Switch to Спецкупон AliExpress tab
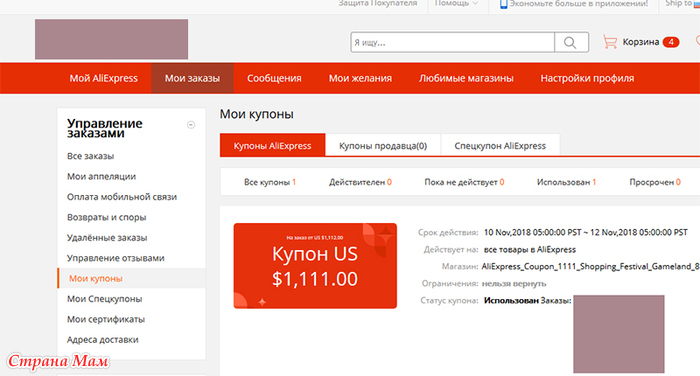The height and width of the screenshot is (376, 700). pos(500,146)
